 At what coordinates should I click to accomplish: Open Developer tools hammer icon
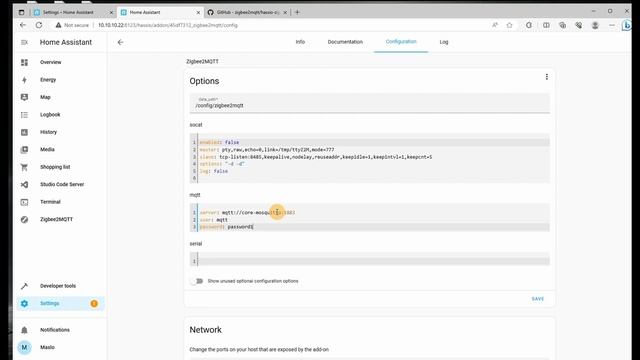point(24,286)
